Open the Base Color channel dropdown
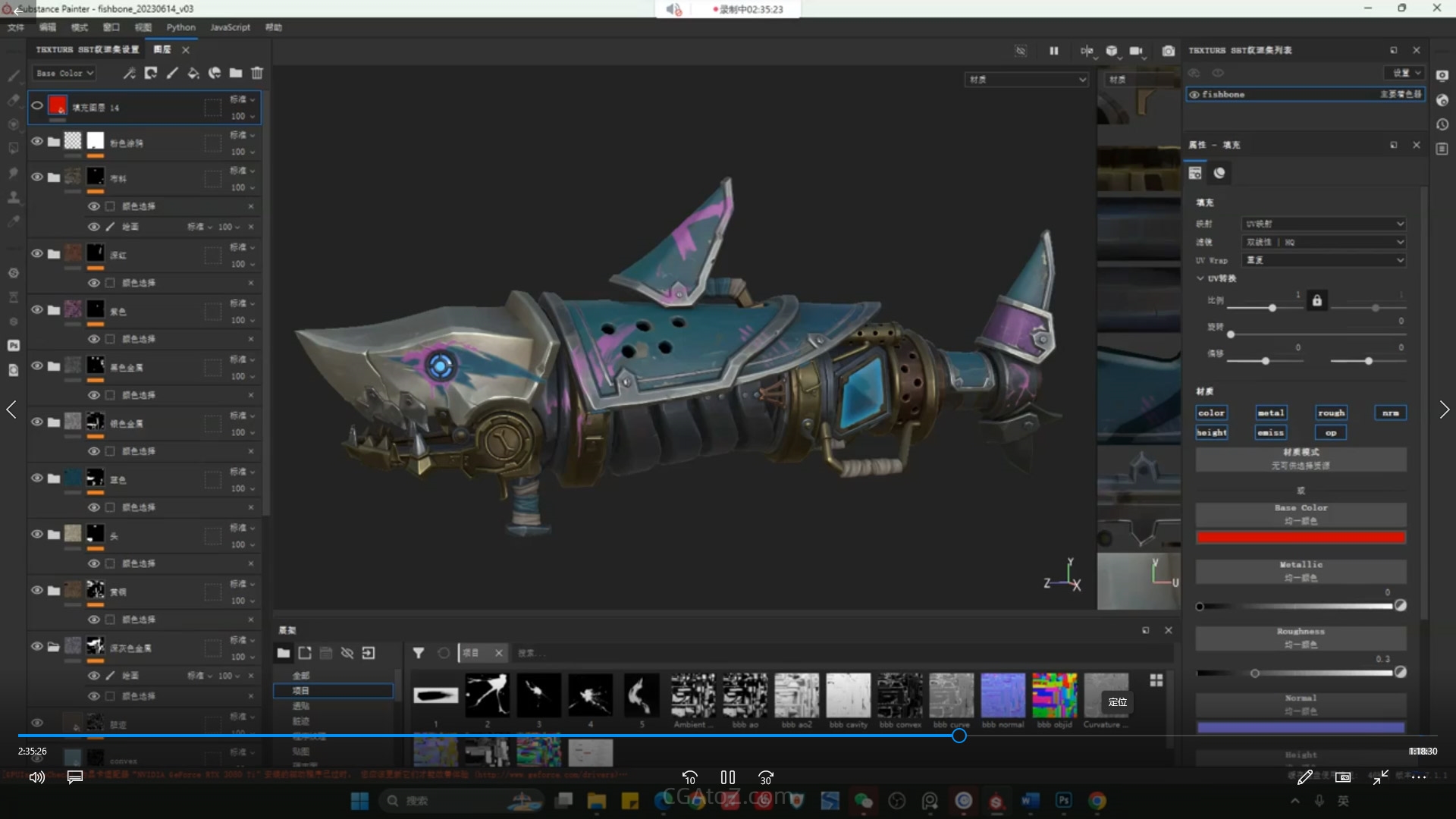 point(64,73)
